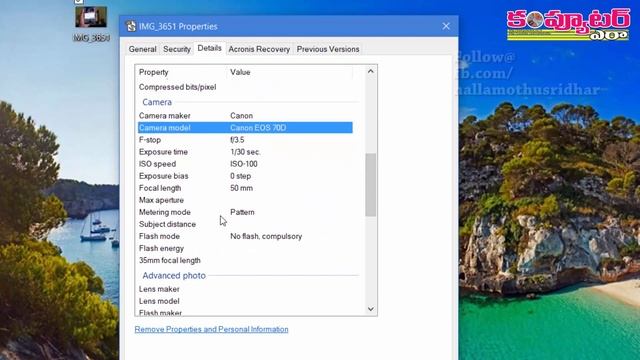The width and height of the screenshot is (640, 360).
Task: Click the Value column header
Action: point(240,72)
